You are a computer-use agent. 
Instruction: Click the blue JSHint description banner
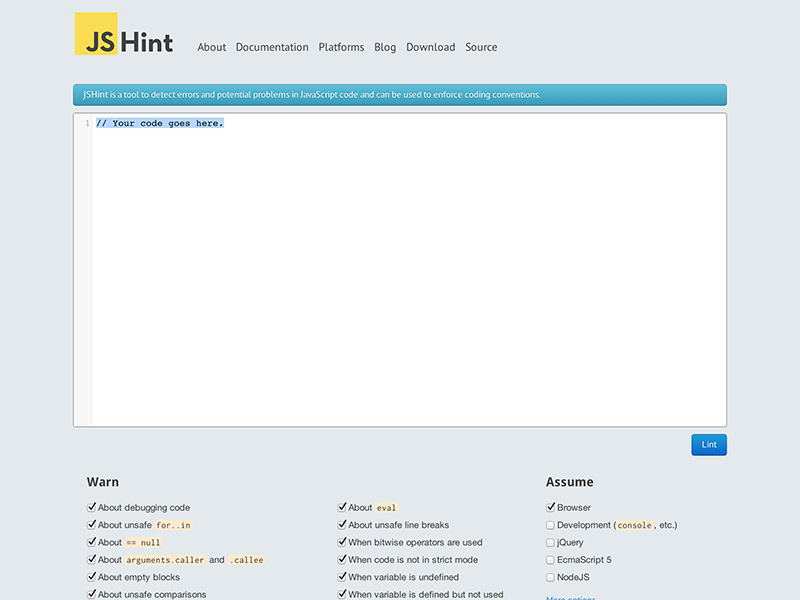tap(400, 95)
